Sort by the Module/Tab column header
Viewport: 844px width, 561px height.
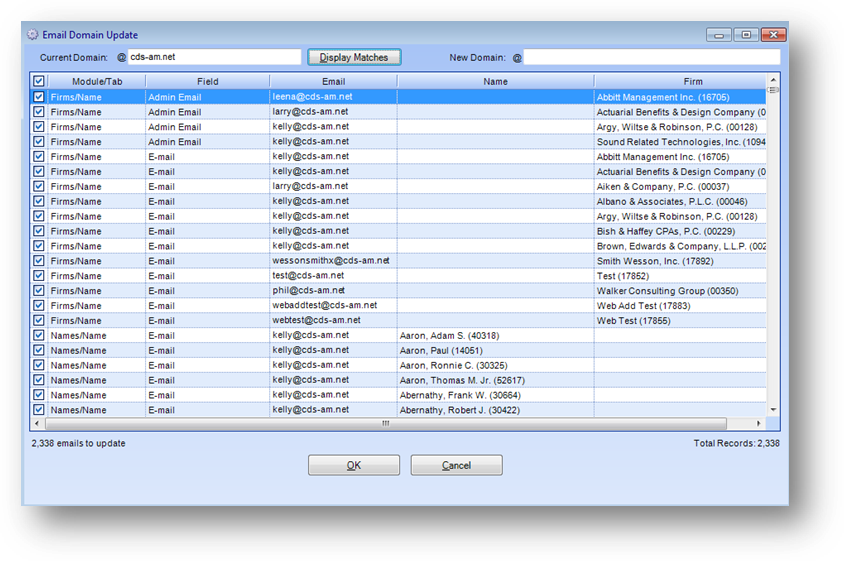coord(96,82)
